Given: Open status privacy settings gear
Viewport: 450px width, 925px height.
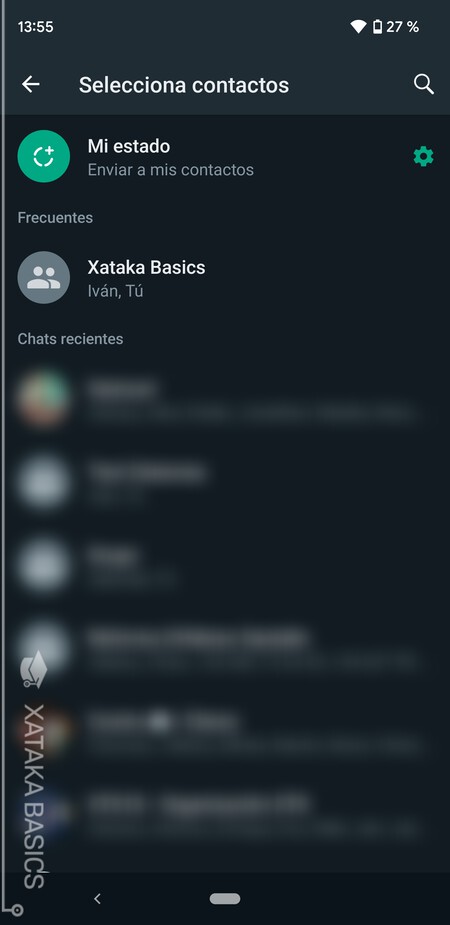Looking at the screenshot, I should [423, 157].
